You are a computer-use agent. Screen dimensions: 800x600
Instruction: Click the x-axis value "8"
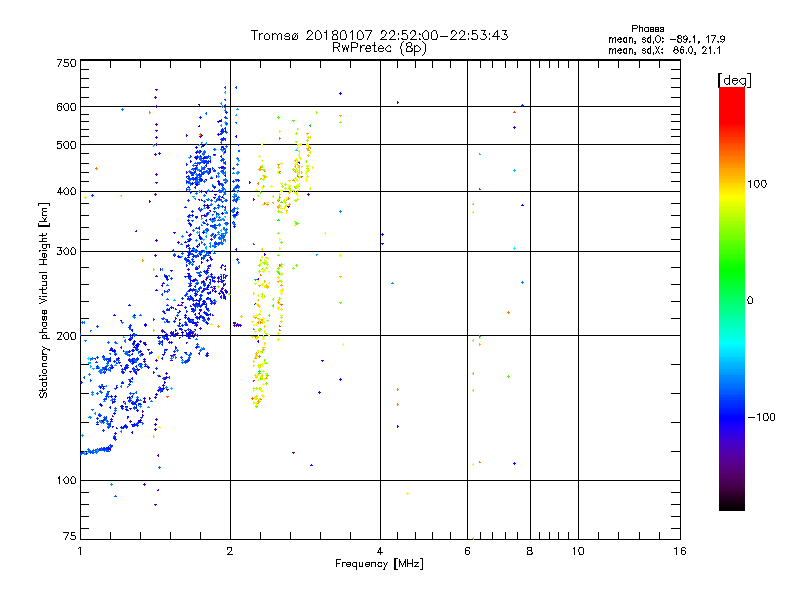[x=530, y=551]
